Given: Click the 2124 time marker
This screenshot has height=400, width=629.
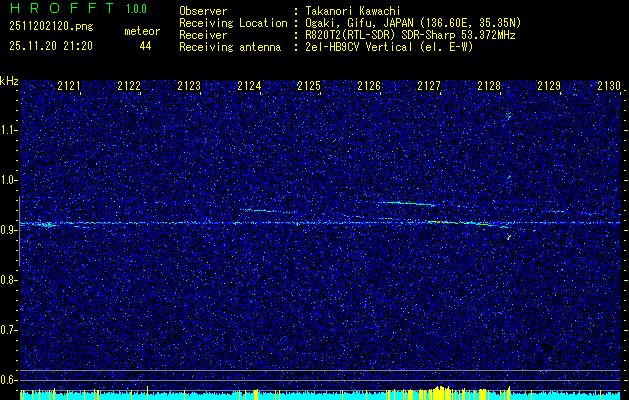Looking at the screenshot, I should (249, 86).
